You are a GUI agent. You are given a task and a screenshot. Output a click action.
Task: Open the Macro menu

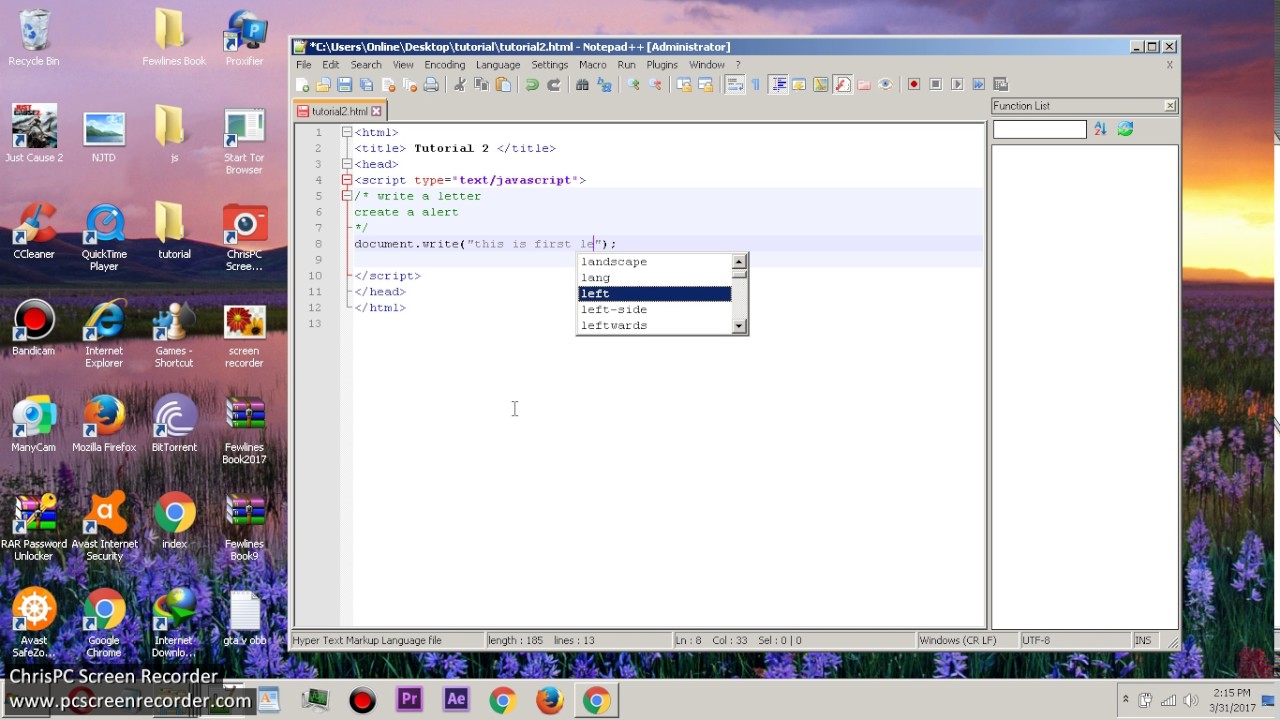(x=592, y=65)
